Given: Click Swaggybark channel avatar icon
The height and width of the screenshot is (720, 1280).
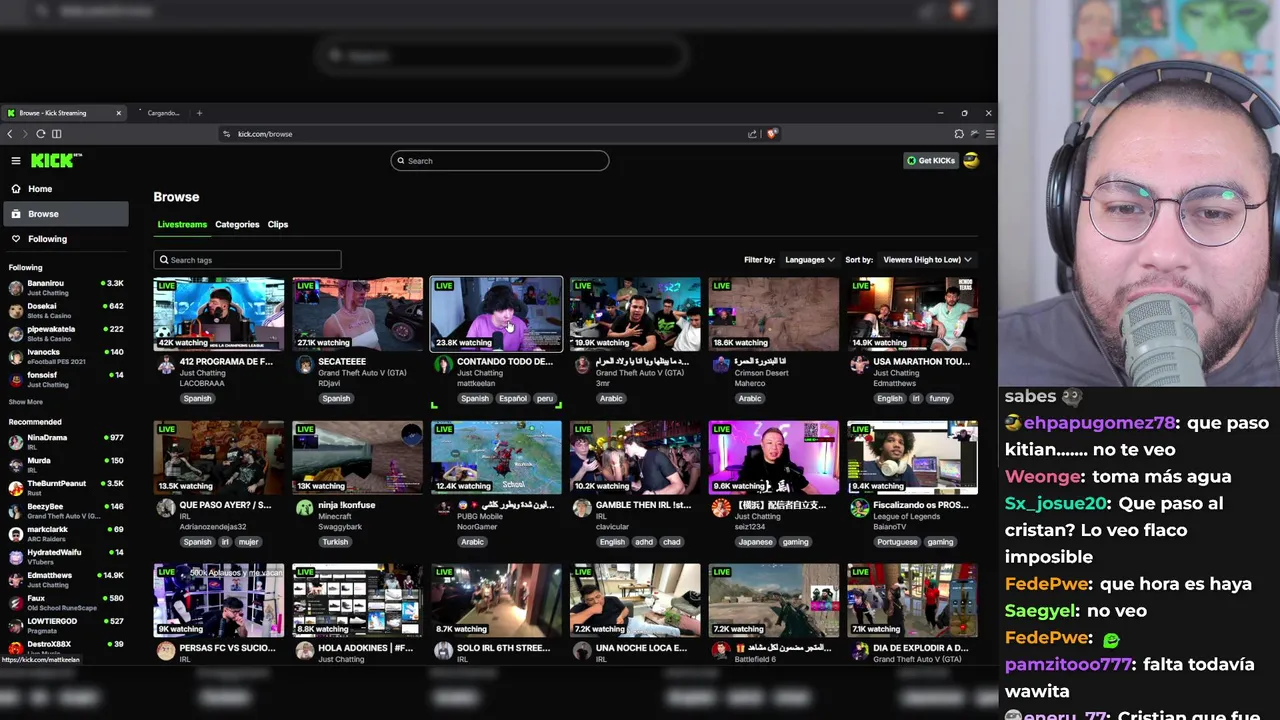Looking at the screenshot, I should [305, 508].
